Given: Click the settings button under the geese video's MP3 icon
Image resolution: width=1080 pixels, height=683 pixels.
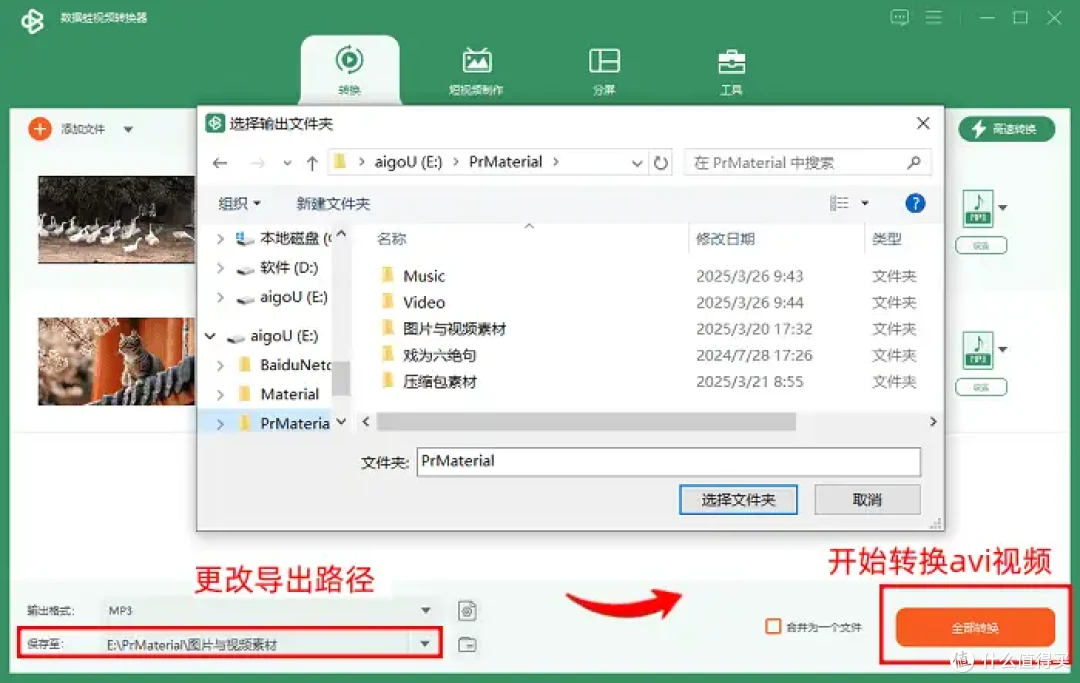Looking at the screenshot, I should (981, 246).
